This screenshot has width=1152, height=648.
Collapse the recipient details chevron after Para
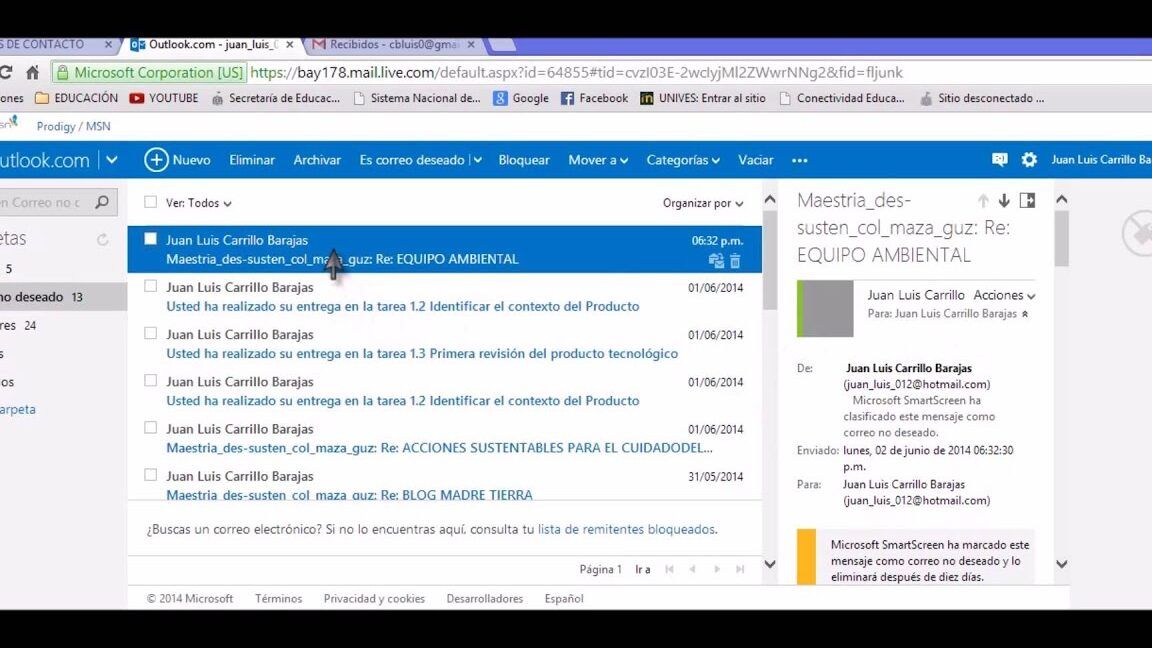click(1025, 314)
